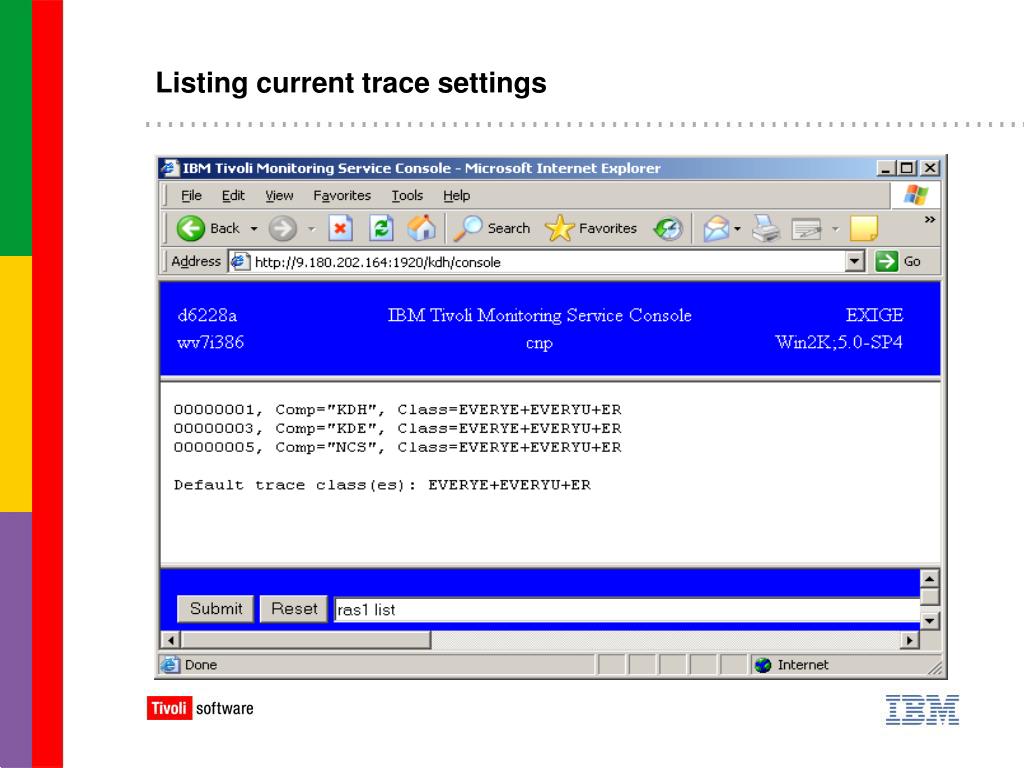Click the green Go arrow button
The width and height of the screenshot is (1024, 768).
[886, 261]
